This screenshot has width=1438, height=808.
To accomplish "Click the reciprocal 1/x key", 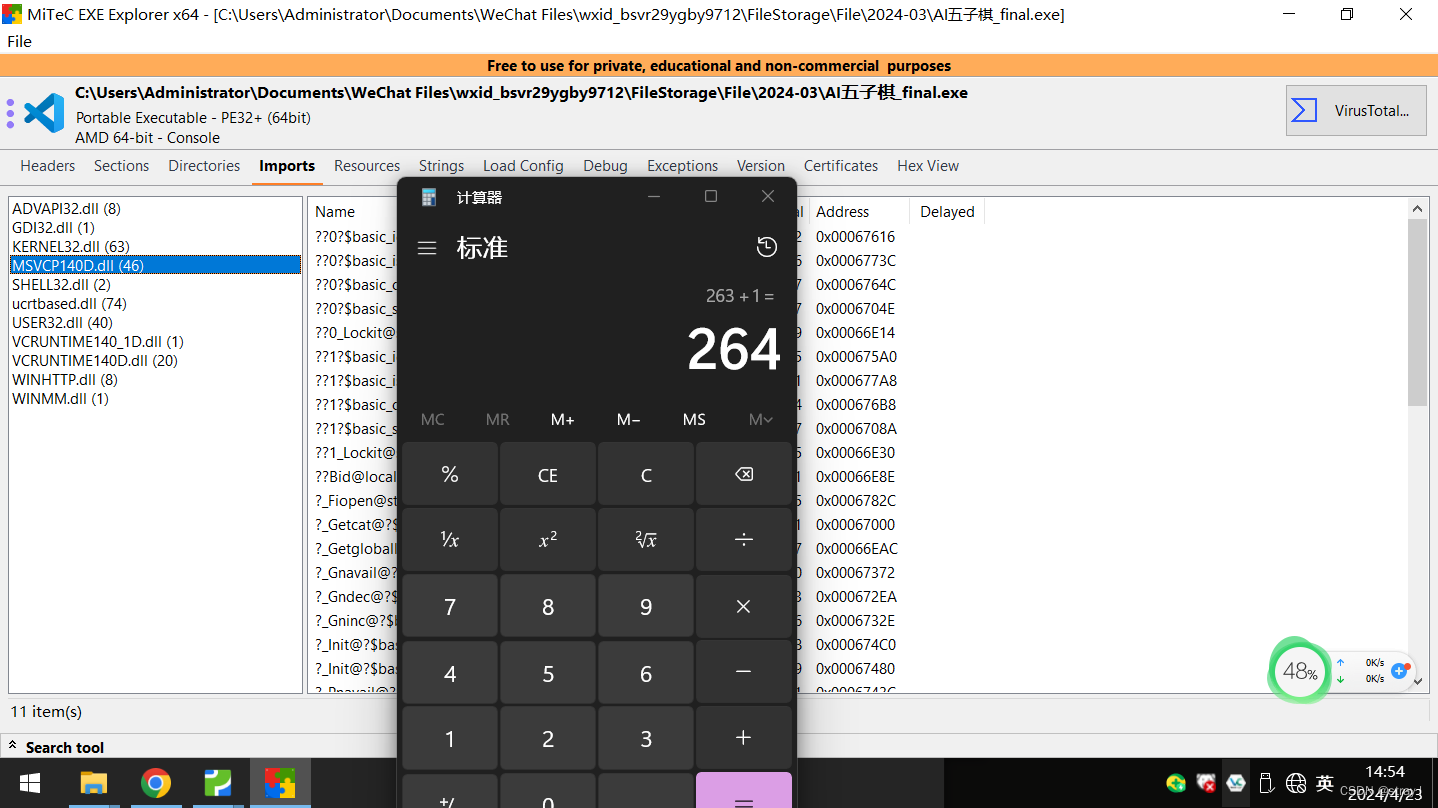I will click(450, 540).
